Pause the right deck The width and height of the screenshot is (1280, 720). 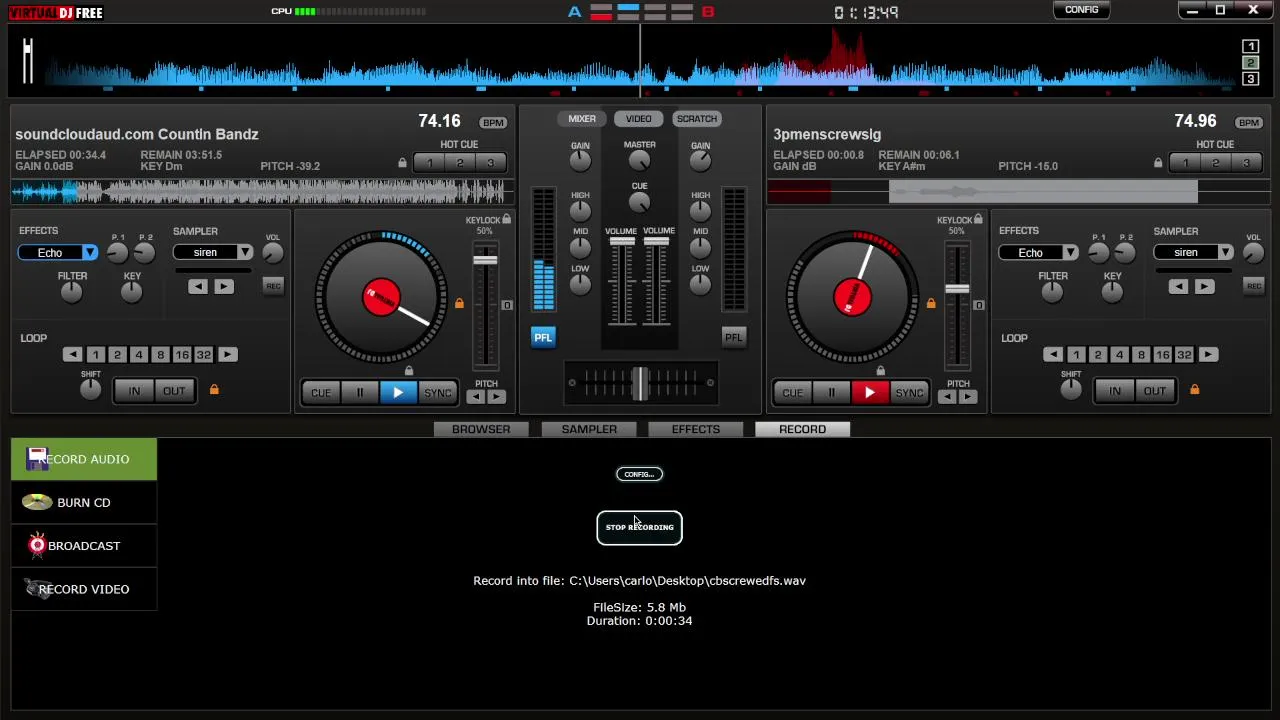click(831, 393)
